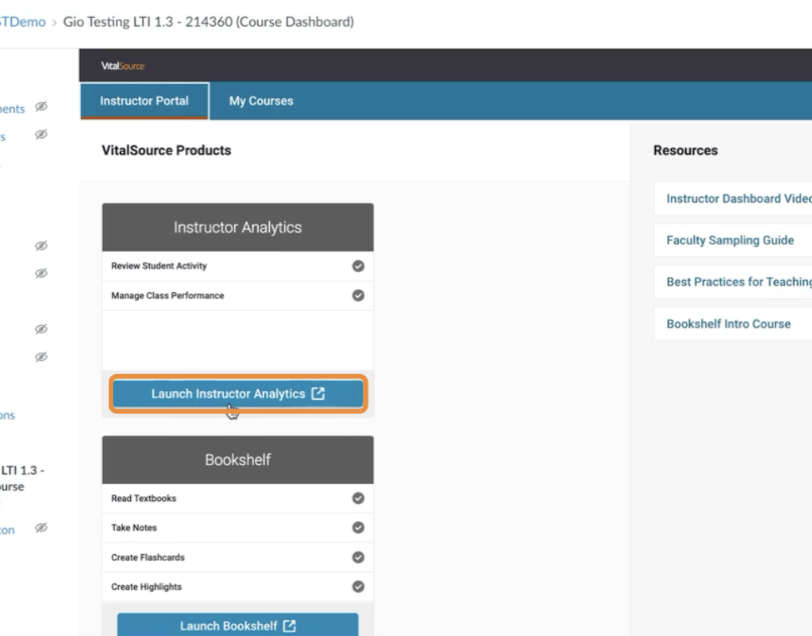Click the Manage Class Performance label

(168, 296)
